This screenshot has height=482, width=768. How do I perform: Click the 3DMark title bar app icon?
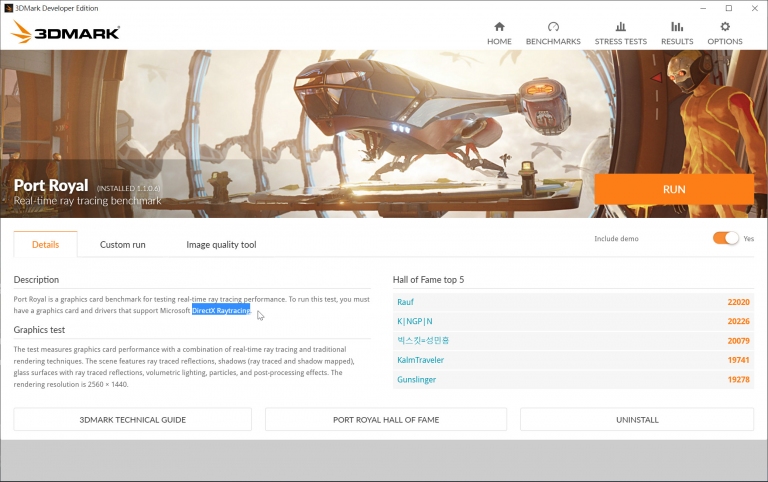tap(8, 8)
